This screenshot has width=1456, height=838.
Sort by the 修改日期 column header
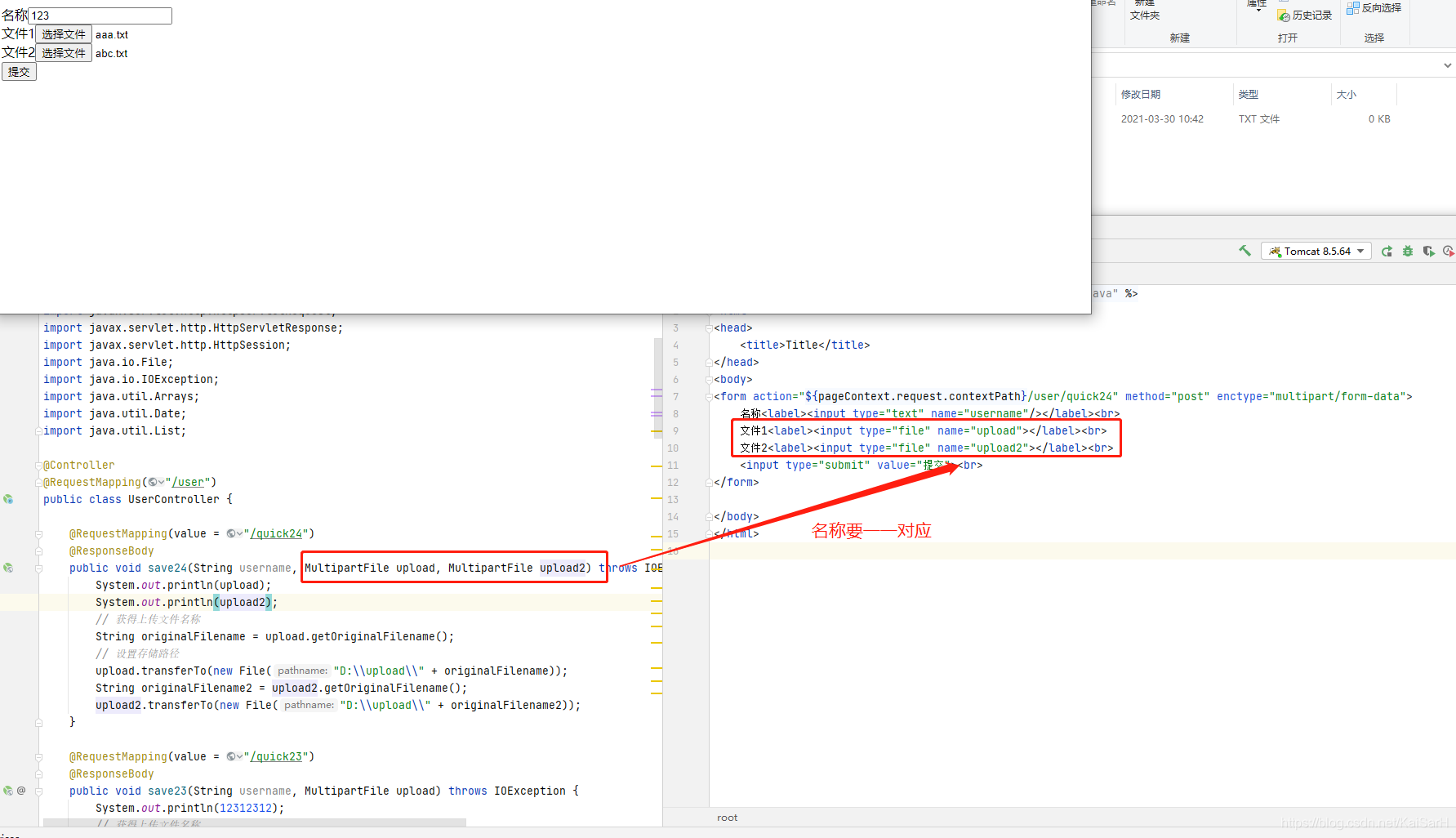tap(1141, 95)
